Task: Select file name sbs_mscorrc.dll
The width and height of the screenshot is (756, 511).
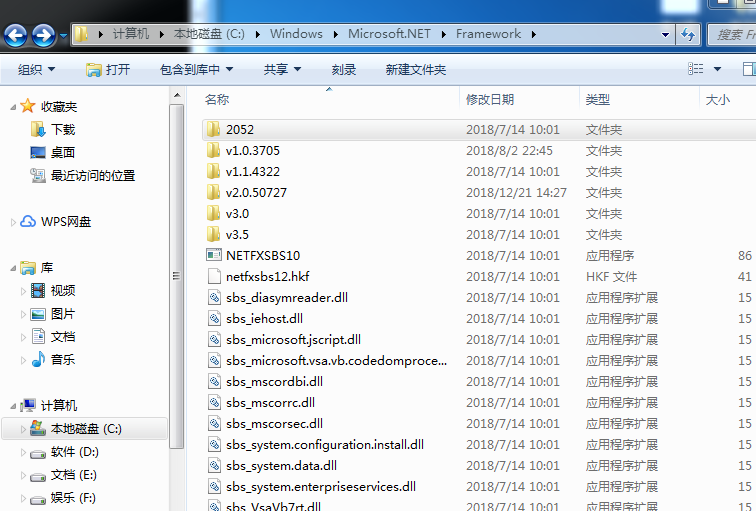Action: 270,403
